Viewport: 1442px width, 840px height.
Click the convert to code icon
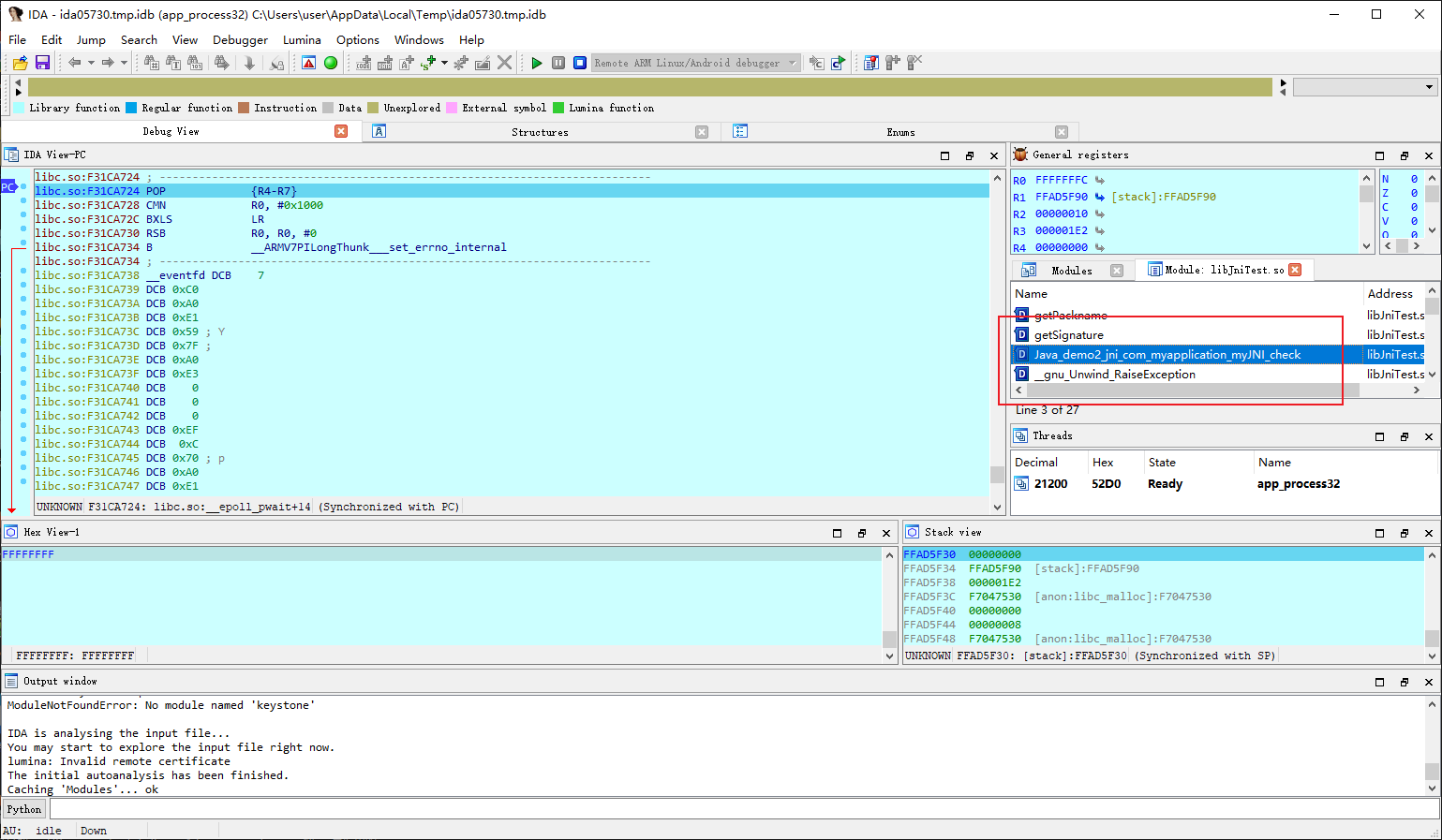(364, 63)
